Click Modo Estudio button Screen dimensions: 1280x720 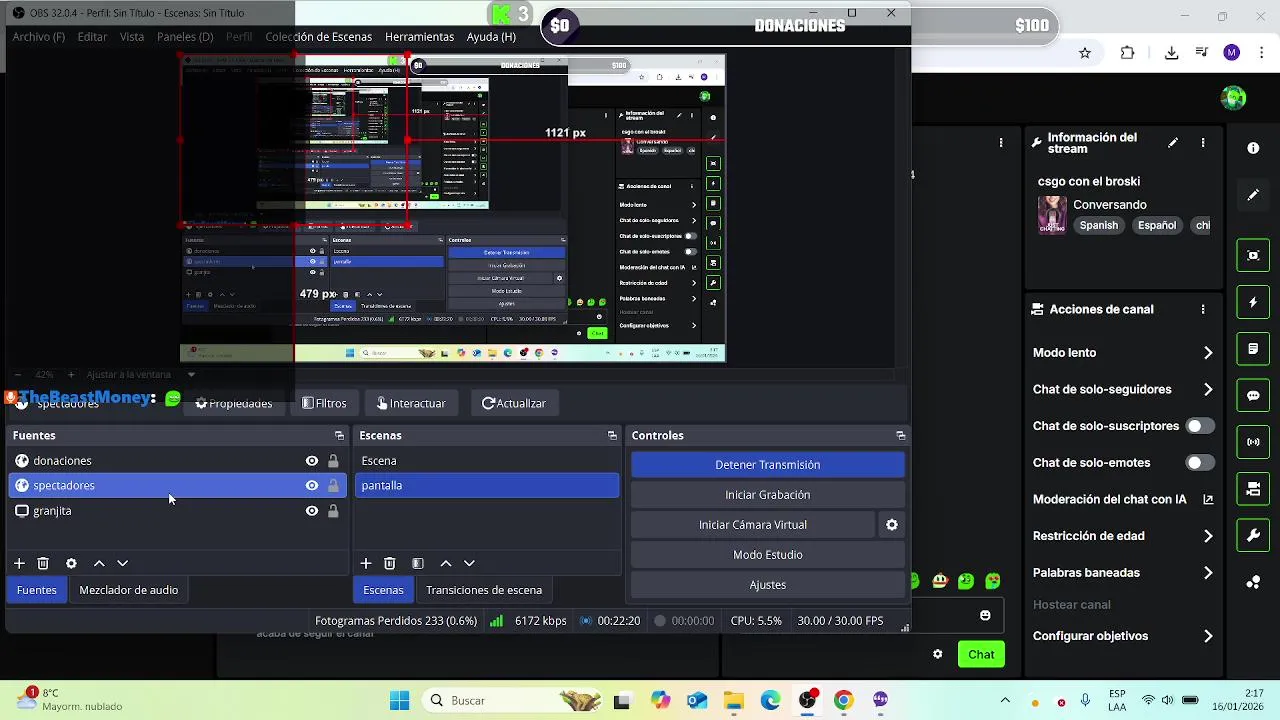[768, 555]
